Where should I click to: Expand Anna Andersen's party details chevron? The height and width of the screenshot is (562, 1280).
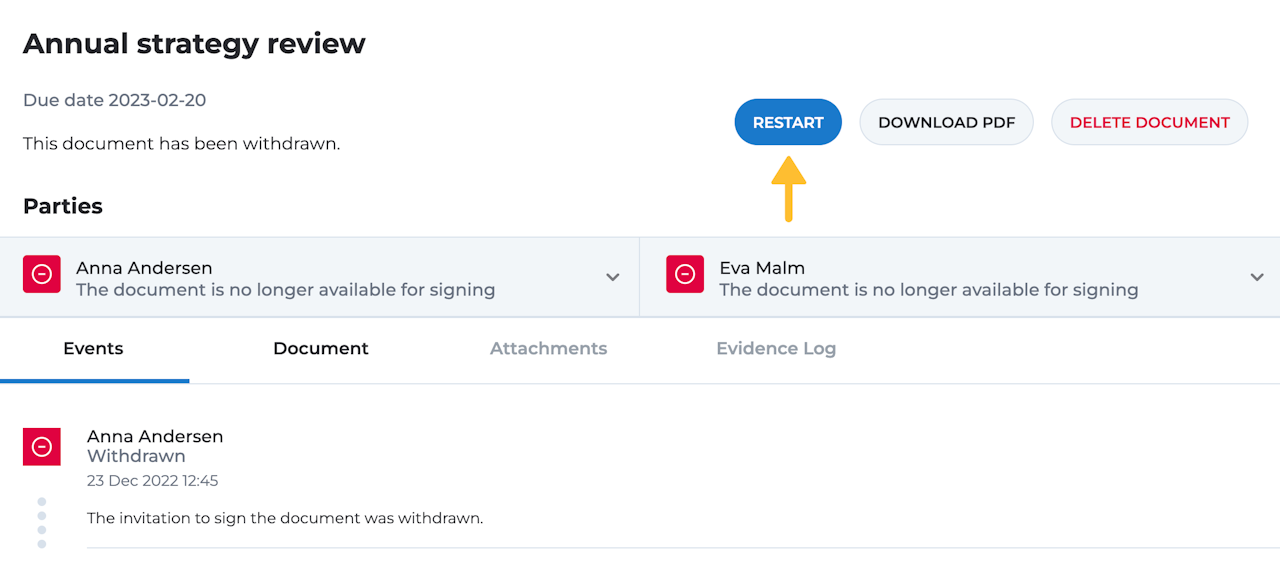click(x=613, y=277)
